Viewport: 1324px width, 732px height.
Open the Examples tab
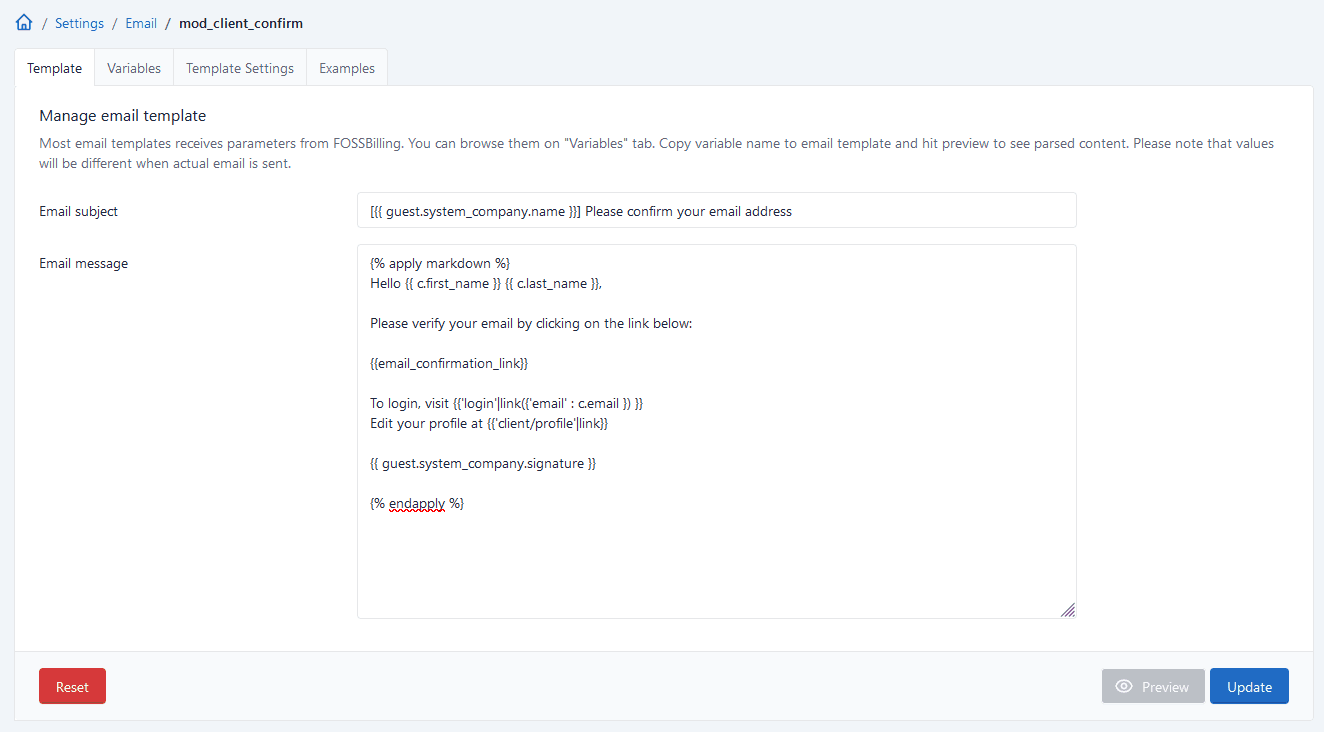point(346,67)
